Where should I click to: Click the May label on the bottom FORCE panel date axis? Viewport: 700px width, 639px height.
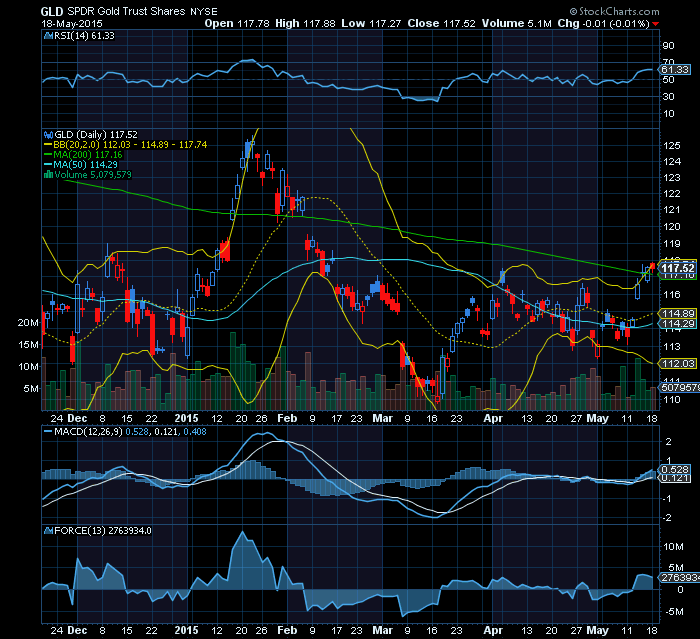(597, 631)
